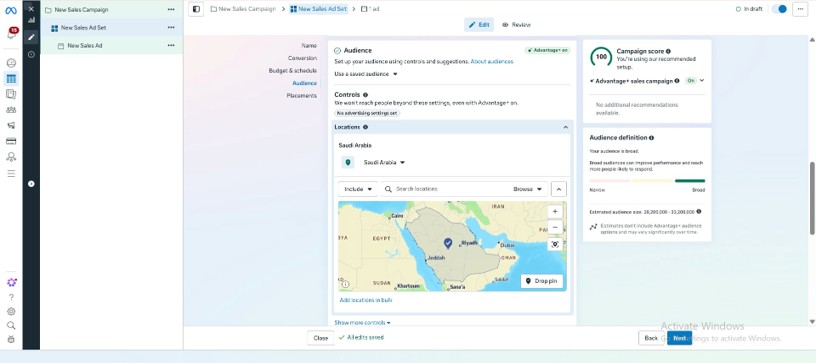This screenshot has height=363, width=816.
Task: Open the settings gear icon in sidebar
Action: [11, 312]
